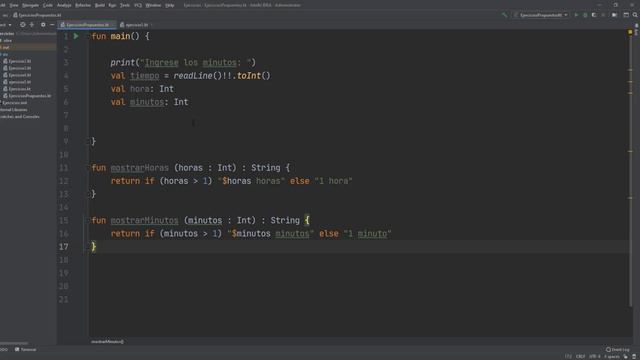Click the EjerciciosPropuestos.kt navigation bar breadcrumb
This screenshot has width=640, height=360.
37,15
